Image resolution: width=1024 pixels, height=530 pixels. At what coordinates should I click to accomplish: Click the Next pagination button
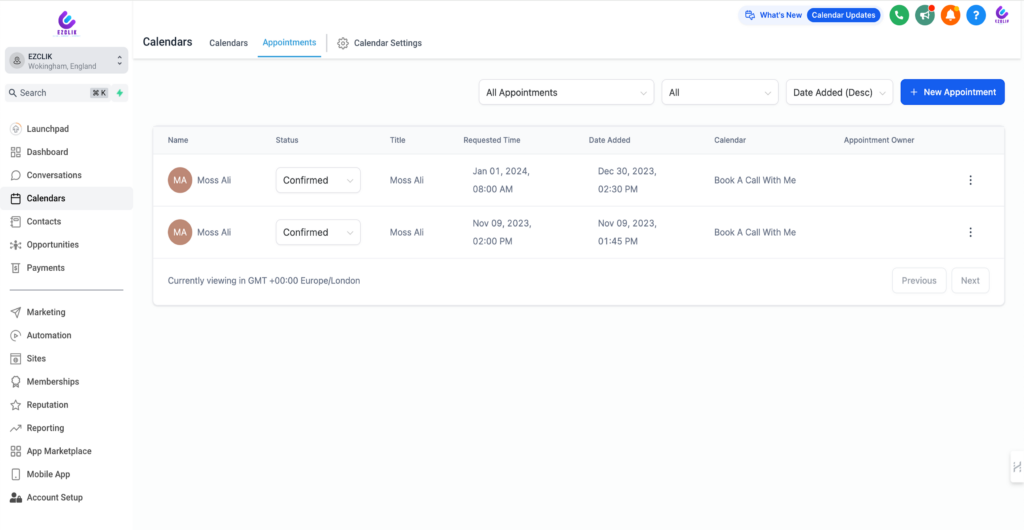pos(970,281)
